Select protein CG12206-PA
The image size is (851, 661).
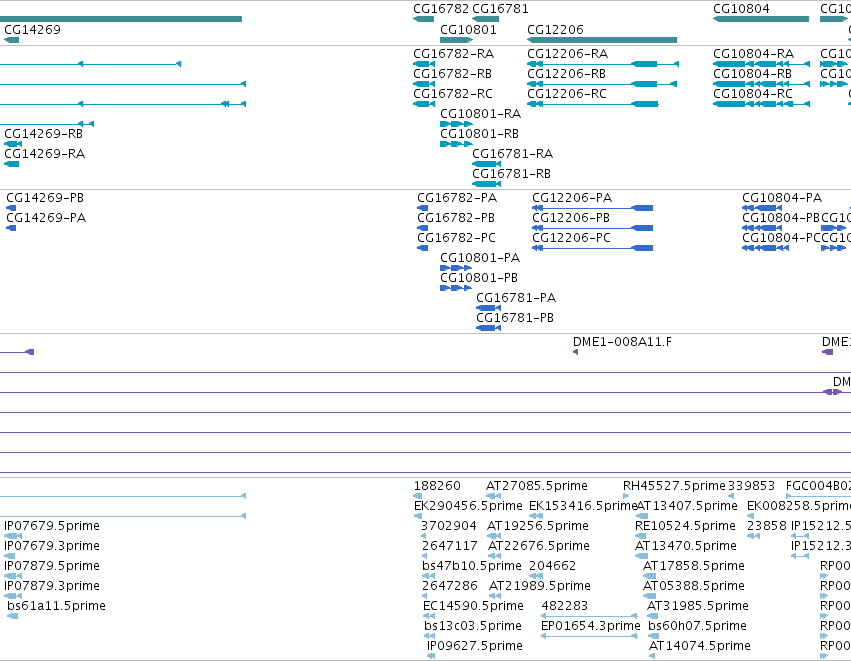pyautogui.click(x=572, y=198)
